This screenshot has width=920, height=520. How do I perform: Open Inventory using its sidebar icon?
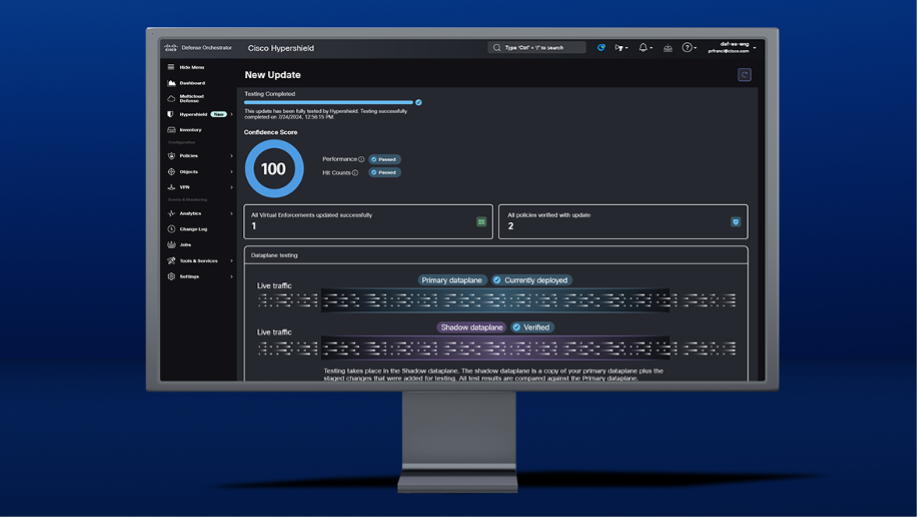(171, 130)
